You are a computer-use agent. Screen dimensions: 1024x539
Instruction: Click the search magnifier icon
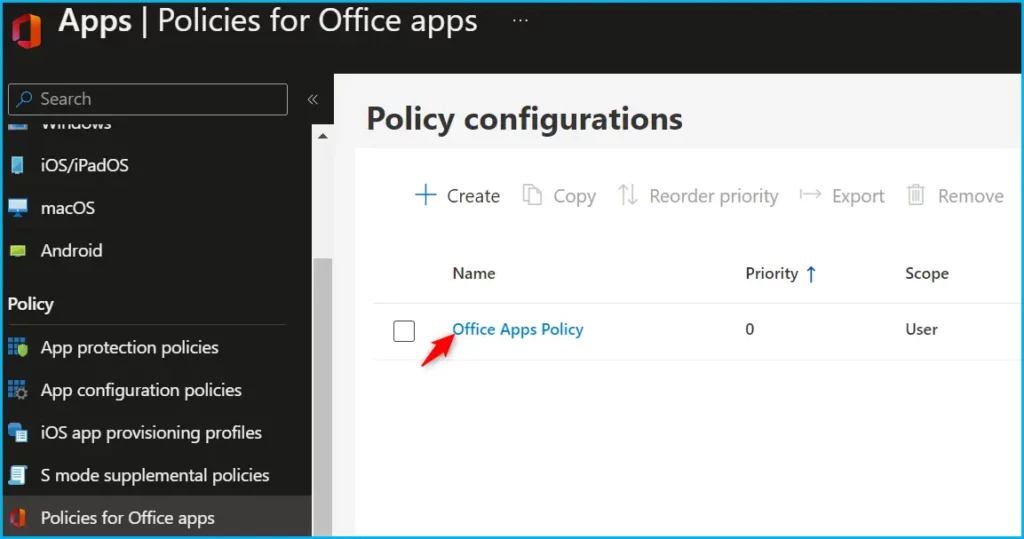[x=24, y=99]
